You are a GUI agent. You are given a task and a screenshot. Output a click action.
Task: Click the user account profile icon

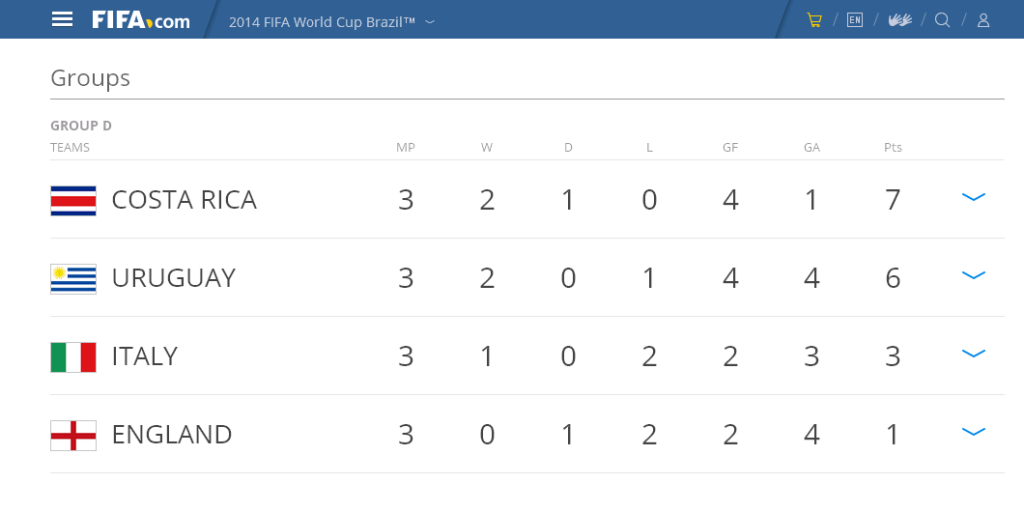[x=983, y=20]
